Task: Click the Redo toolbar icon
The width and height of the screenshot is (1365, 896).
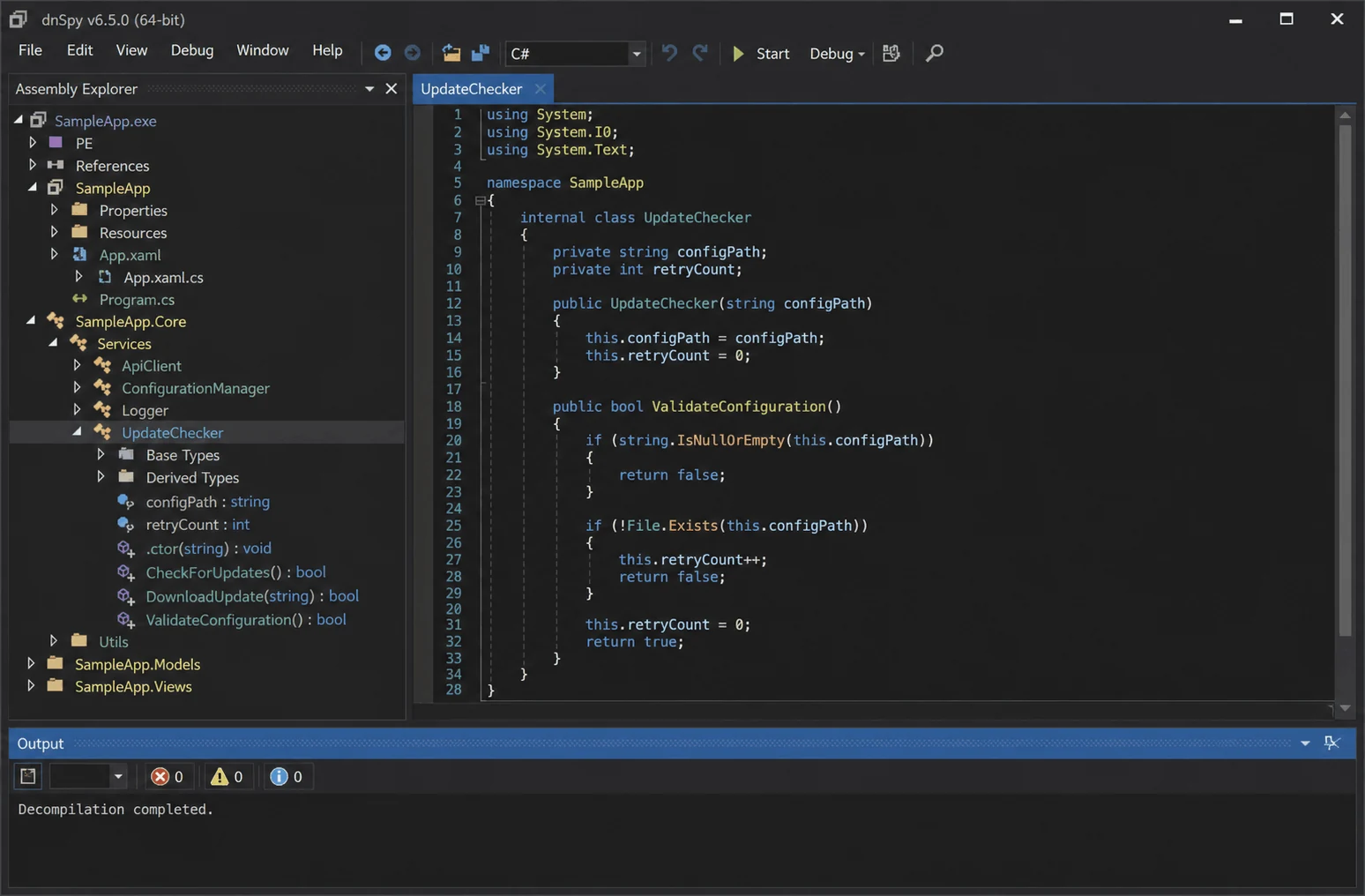Action: pyautogui.click(x=700, y=53)
